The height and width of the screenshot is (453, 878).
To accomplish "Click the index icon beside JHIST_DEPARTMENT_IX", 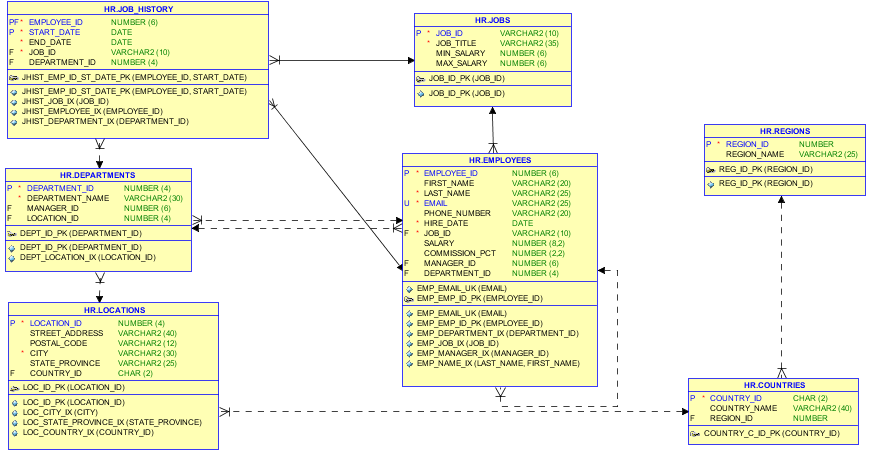I will pyautogui.click(x=12, y=121).
